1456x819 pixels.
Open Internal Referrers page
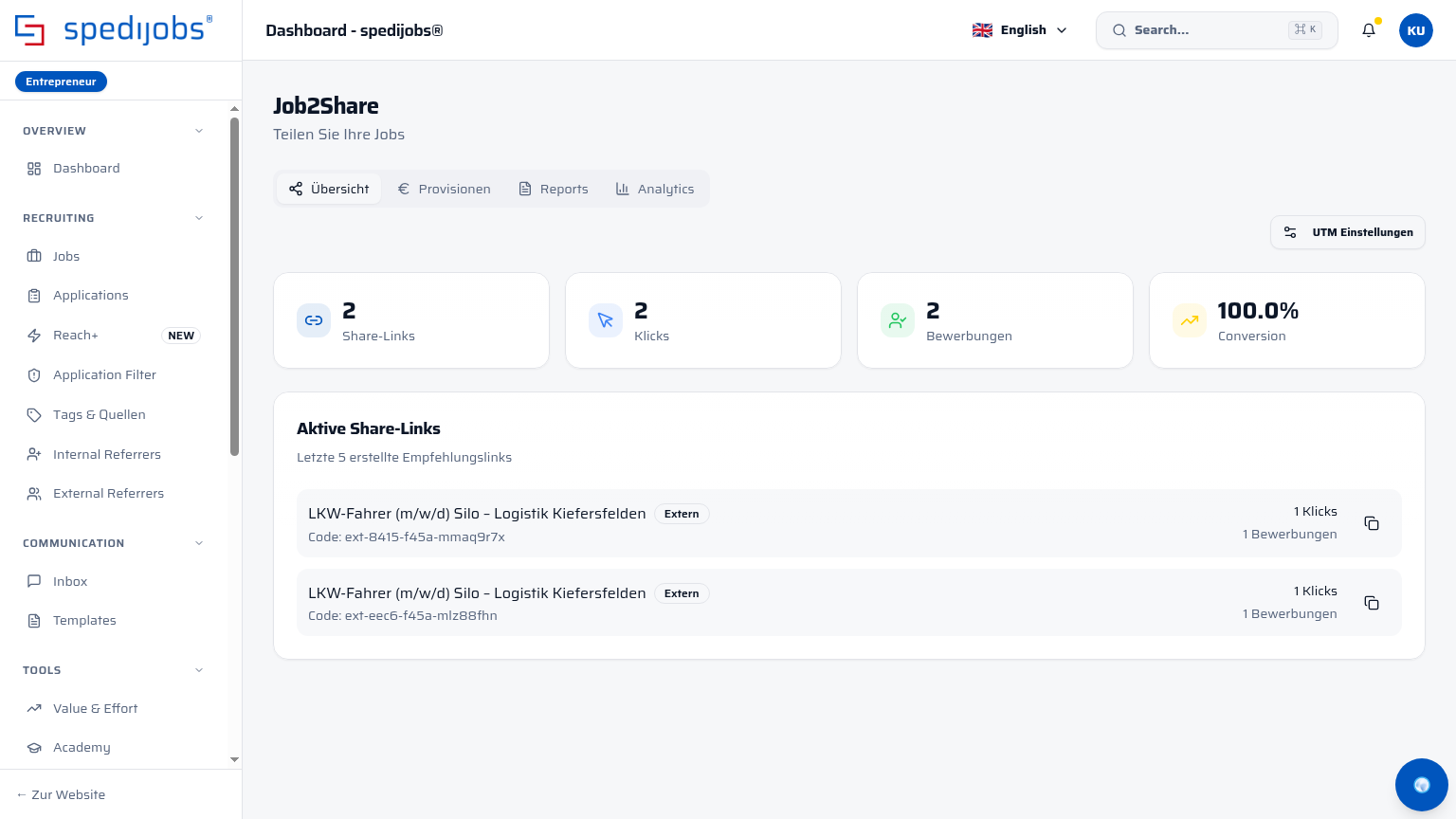click(x=114, y=455)
